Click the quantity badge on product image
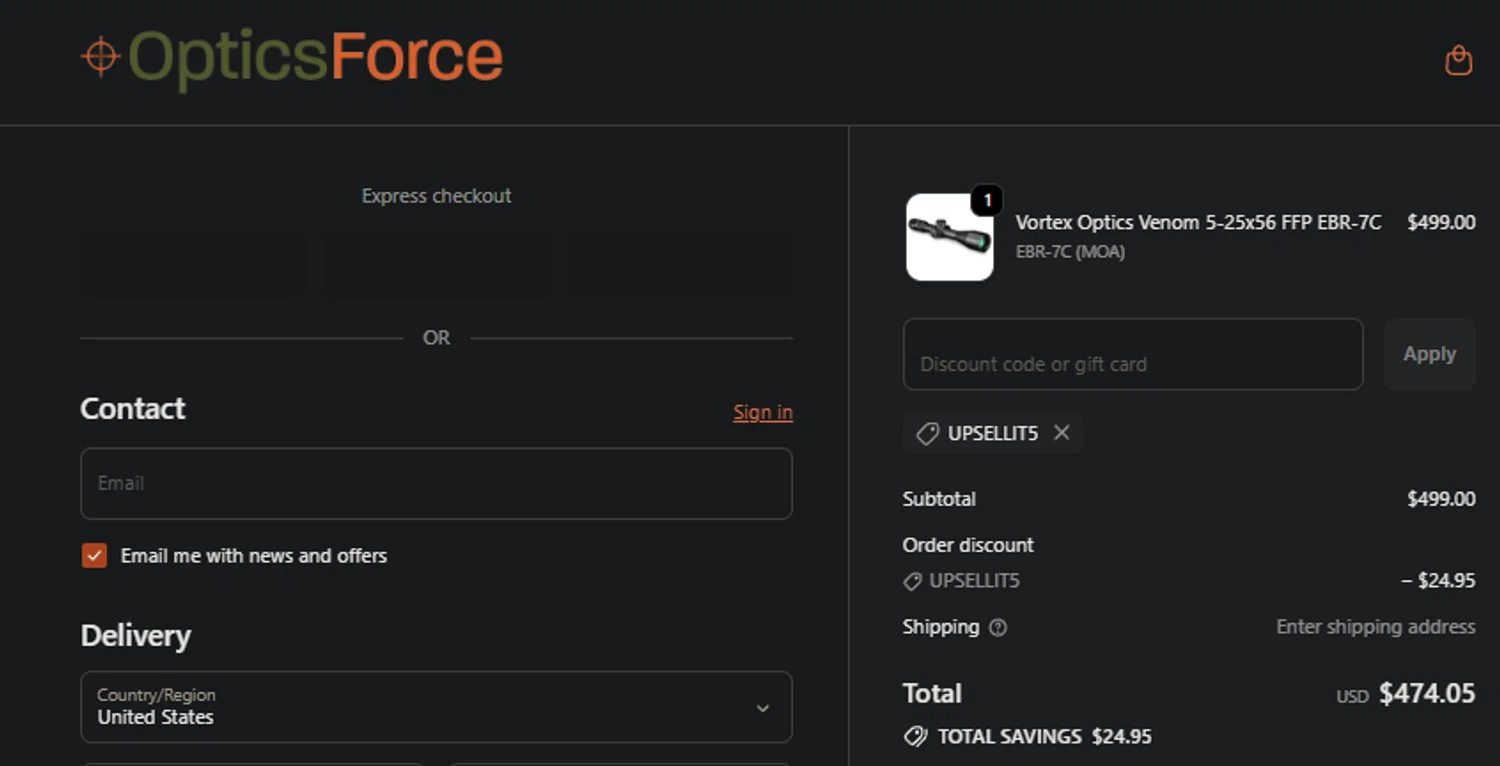 coord(987,201)
